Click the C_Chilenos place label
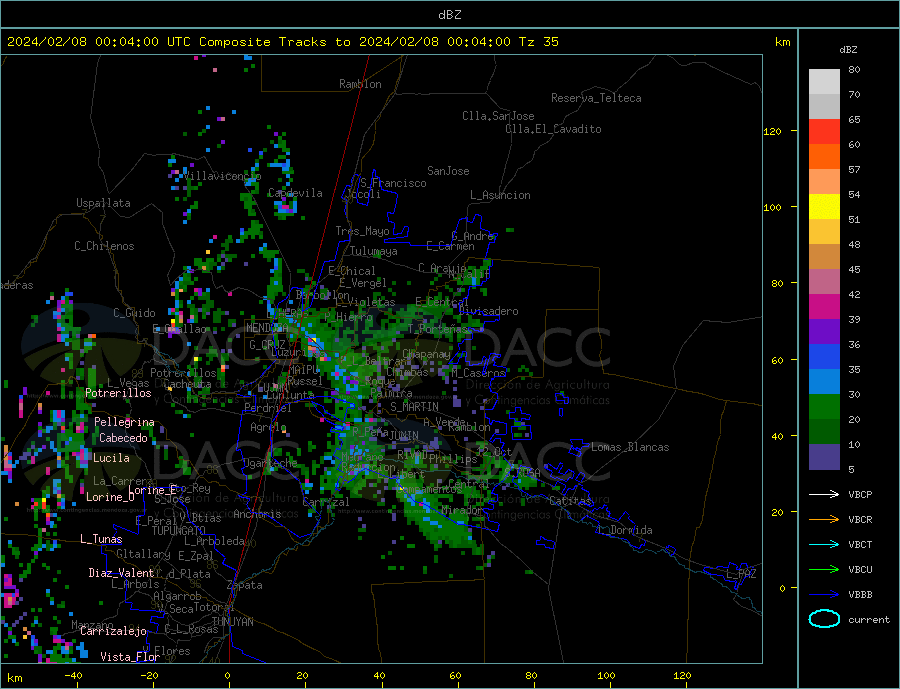Screen dimensions: 900x689 coord(104,246)
